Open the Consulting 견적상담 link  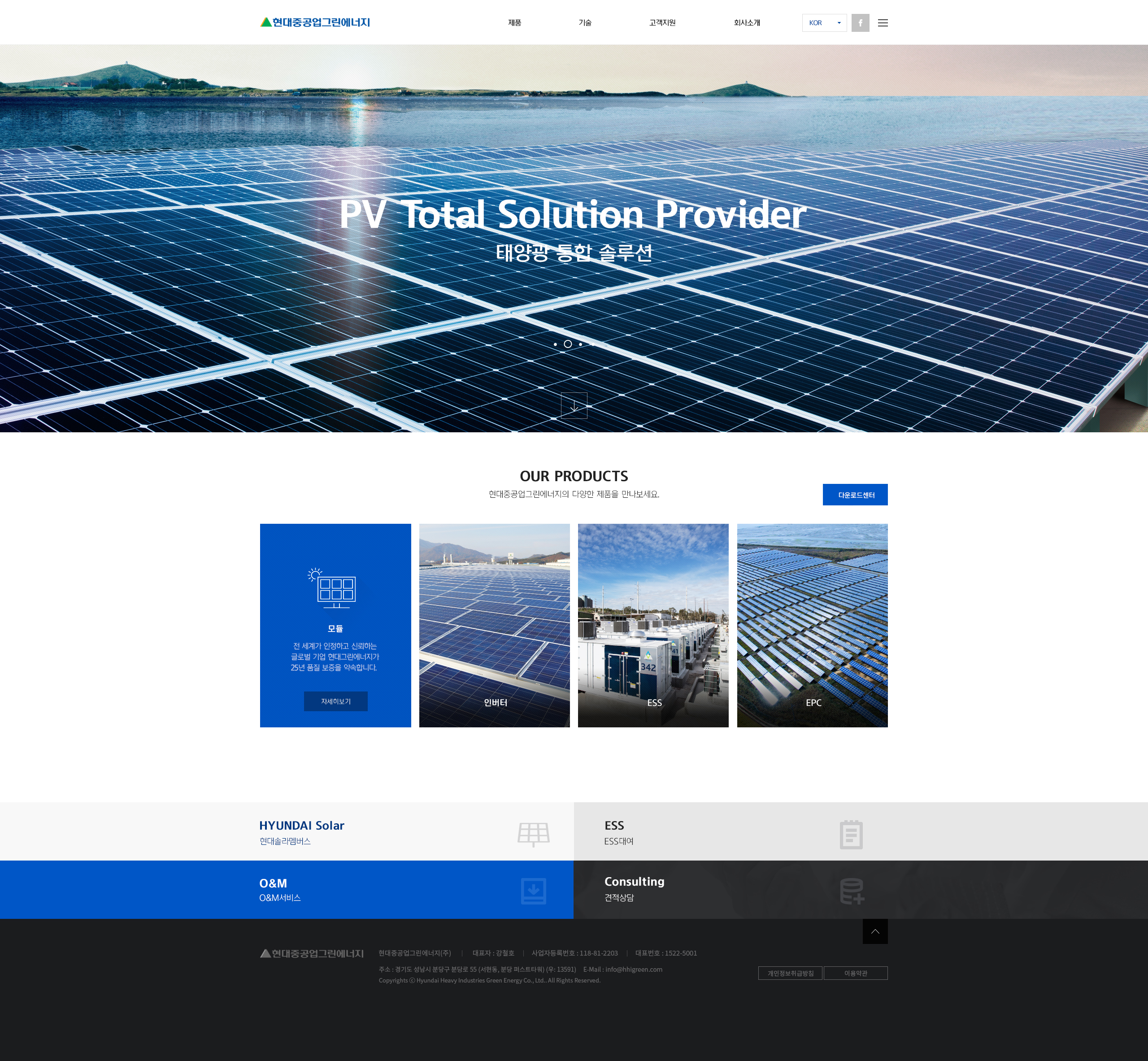[x=861, y=889]
